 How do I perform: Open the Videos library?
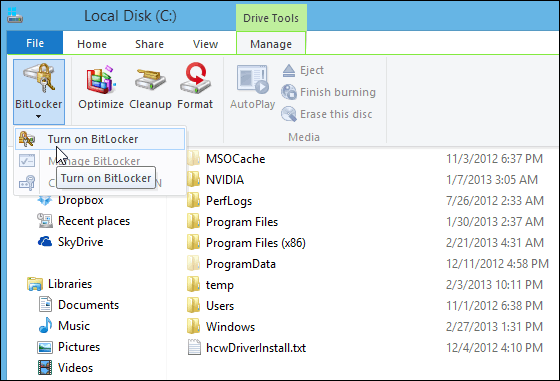tap(75, 368)
